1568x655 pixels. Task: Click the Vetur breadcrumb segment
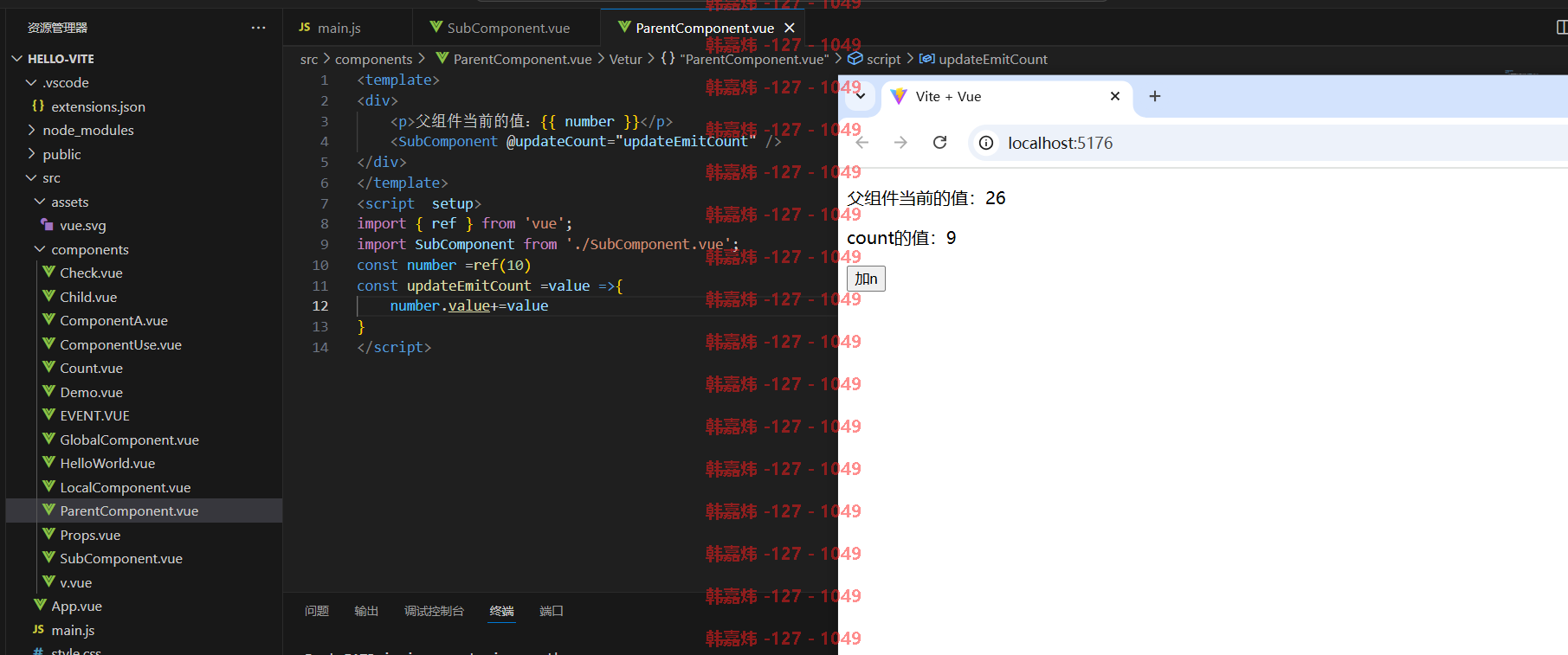pyautogui.click(x=625, y=59)
